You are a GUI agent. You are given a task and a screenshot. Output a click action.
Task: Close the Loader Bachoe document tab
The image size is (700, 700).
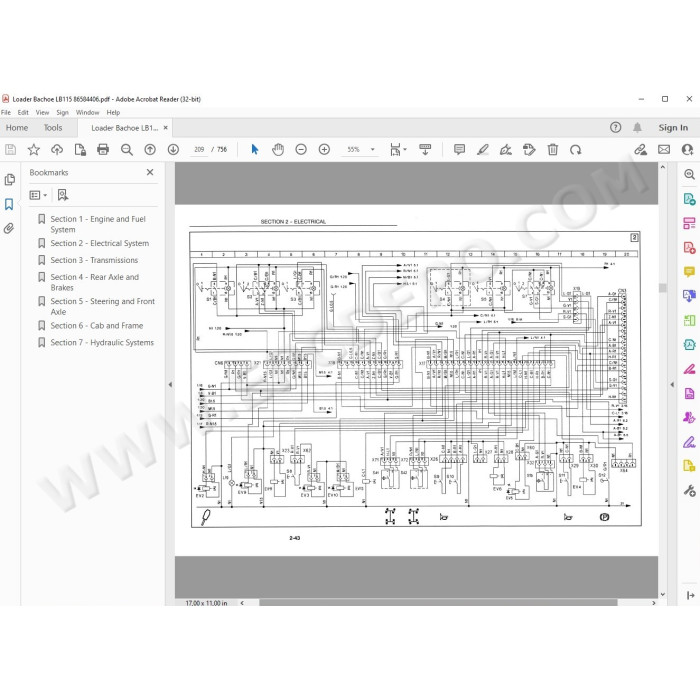click(x=166, y=128)
